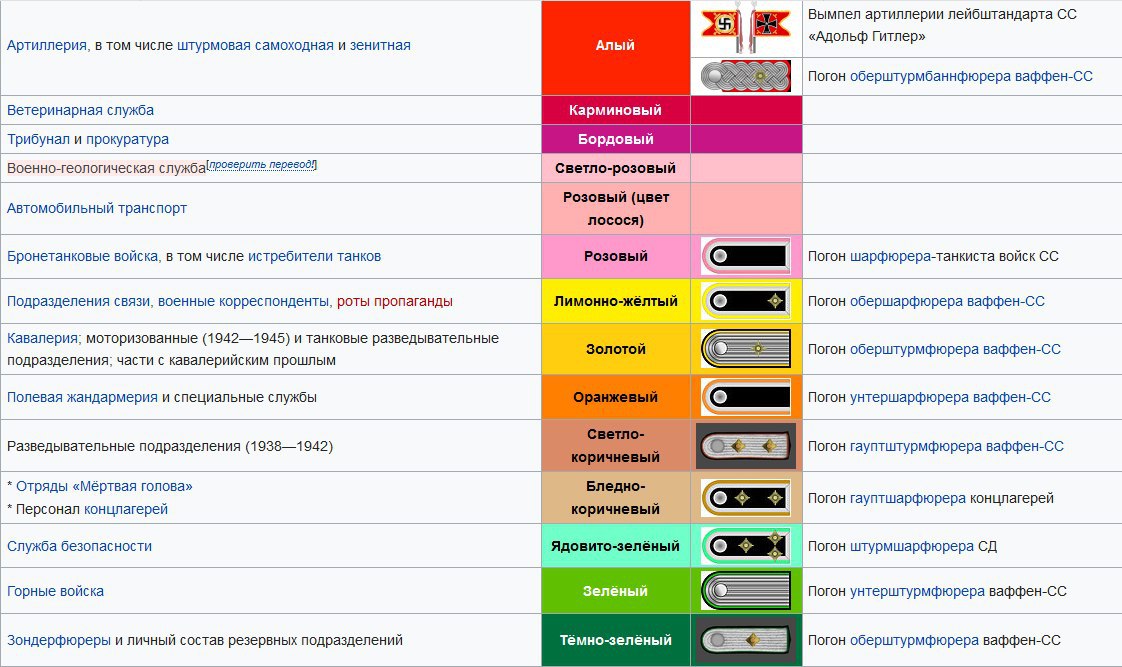
Task: Click the проверить перевод superscript note
Action: click(262, 165)
